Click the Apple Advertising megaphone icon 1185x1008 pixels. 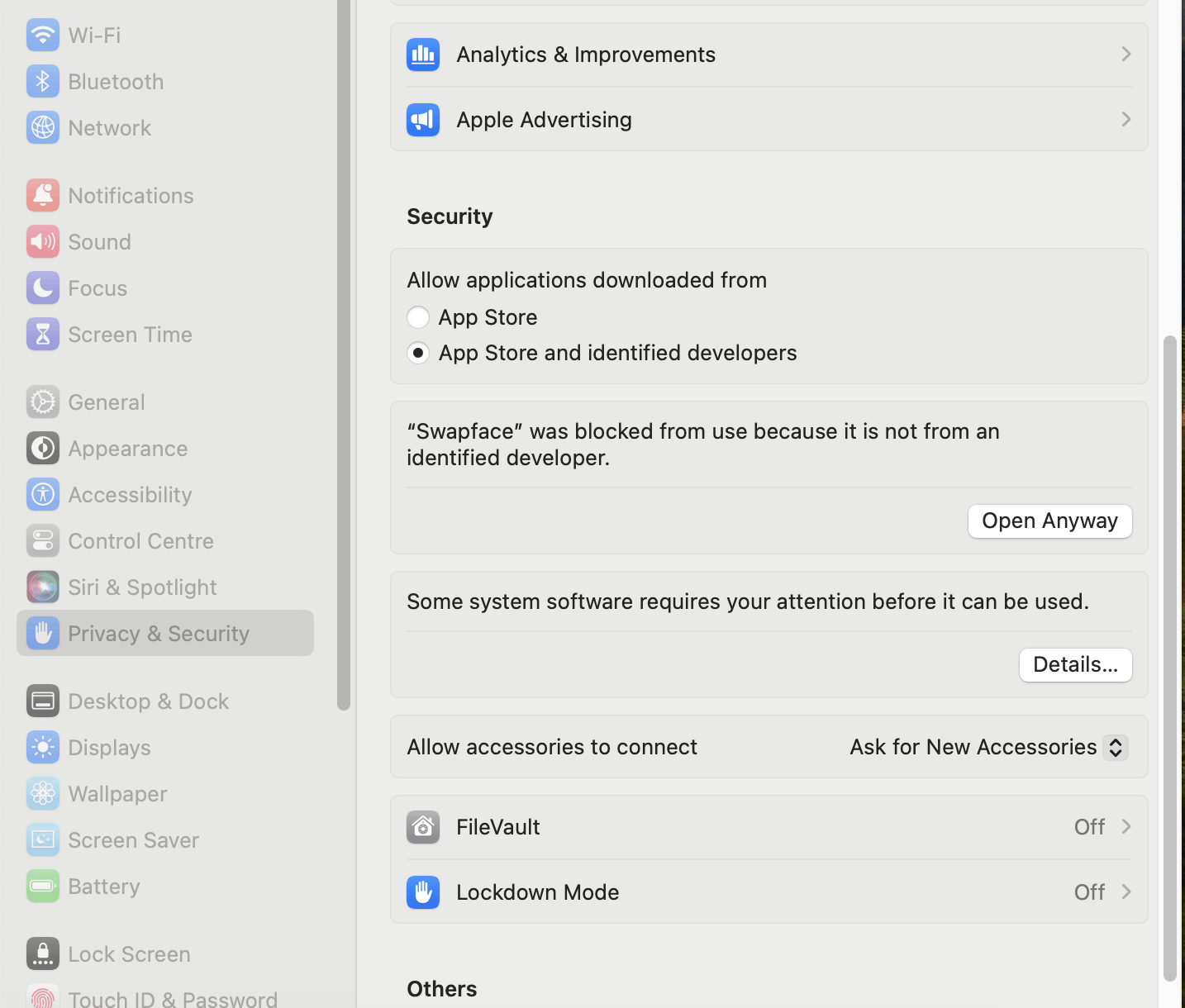click(x=423, y=120)
